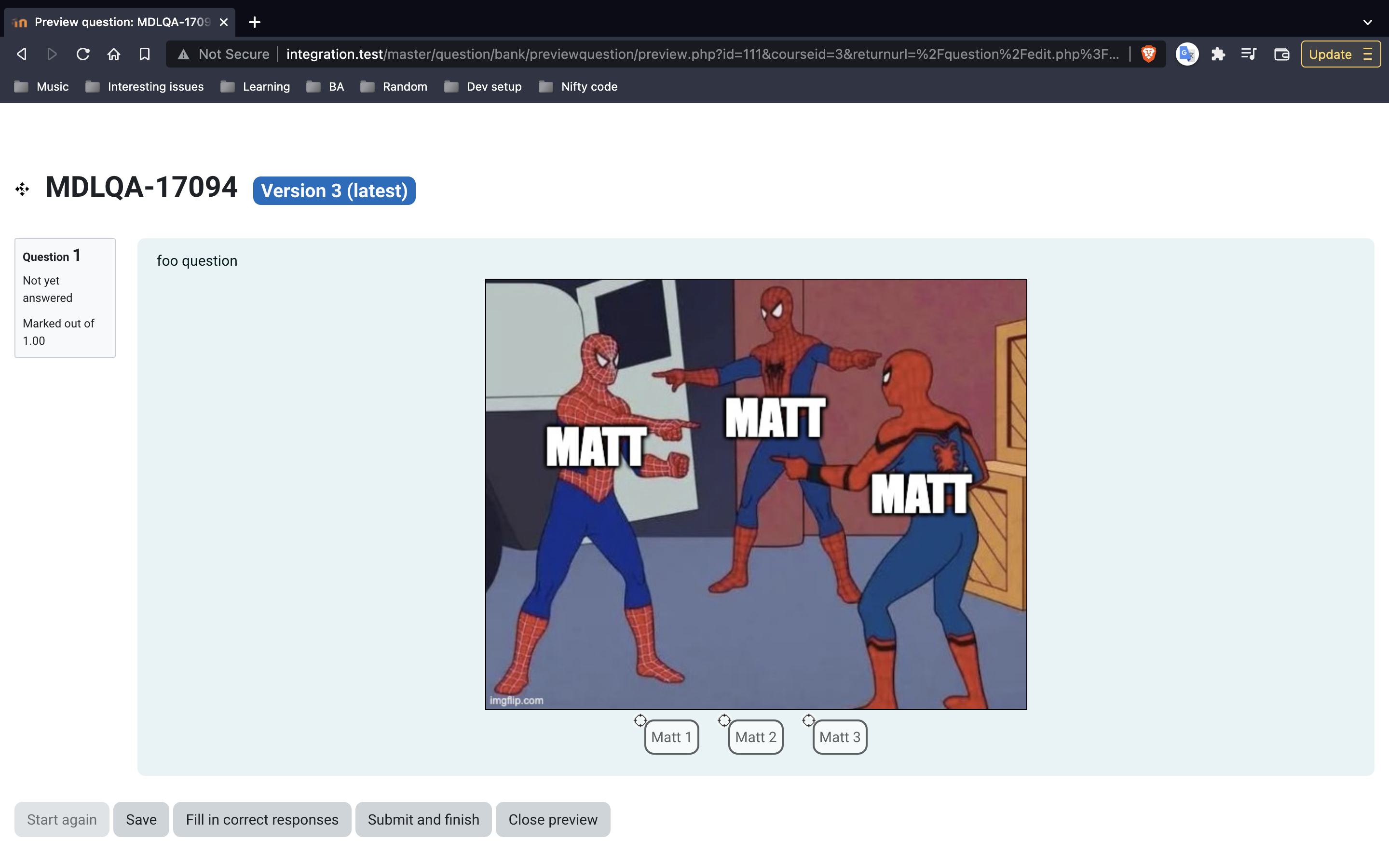The height and width of the screenshot is (868, 1389).
Task: Click the crosshair handle of Matt 3
Action: [809, 720]
